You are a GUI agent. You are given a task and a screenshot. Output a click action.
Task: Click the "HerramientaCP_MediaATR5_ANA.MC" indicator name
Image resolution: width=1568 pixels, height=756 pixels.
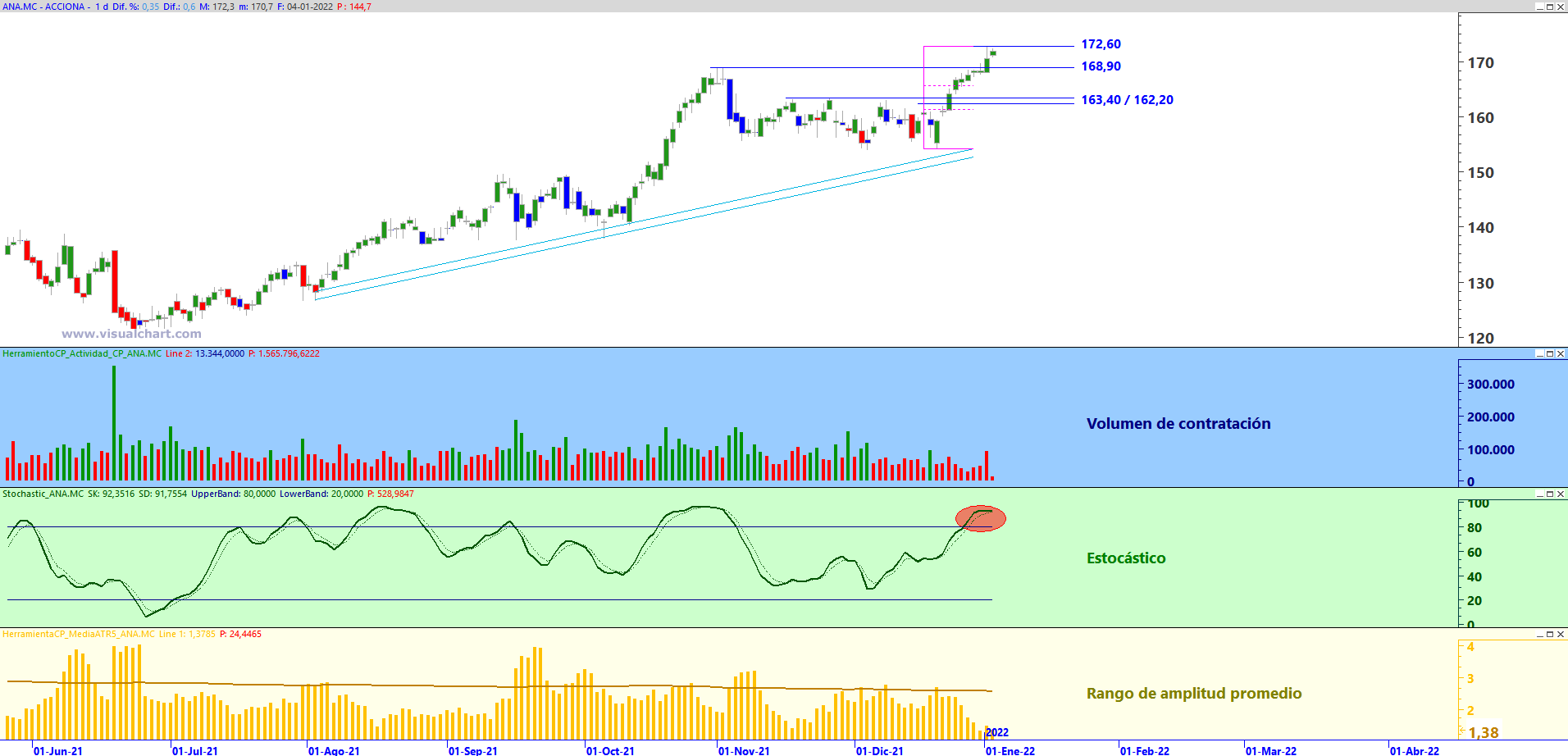79,634
